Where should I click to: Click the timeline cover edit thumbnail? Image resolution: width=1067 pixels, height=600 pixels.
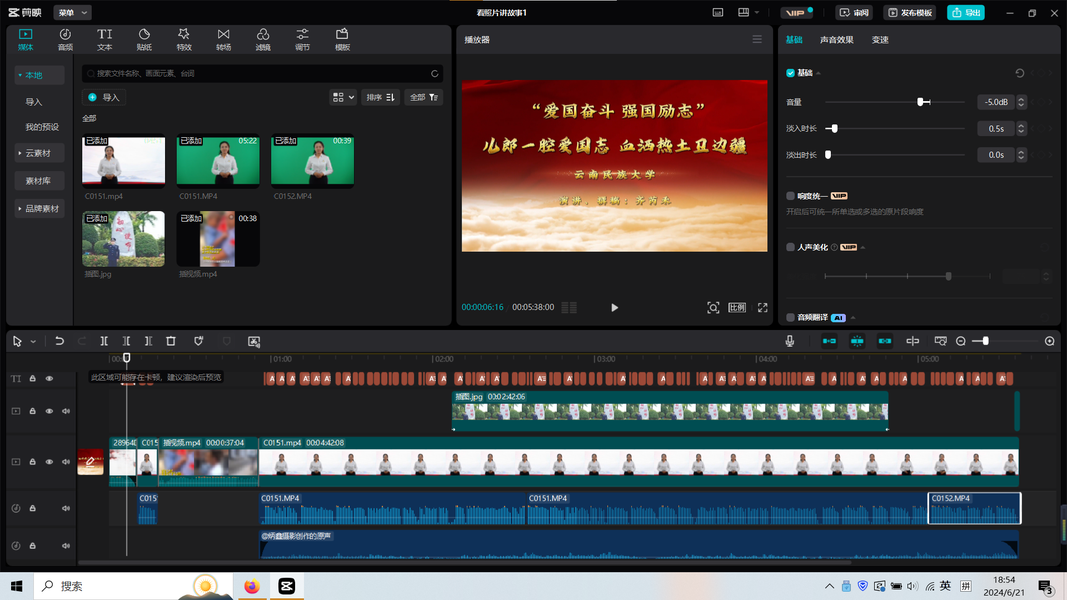(91, 462)
